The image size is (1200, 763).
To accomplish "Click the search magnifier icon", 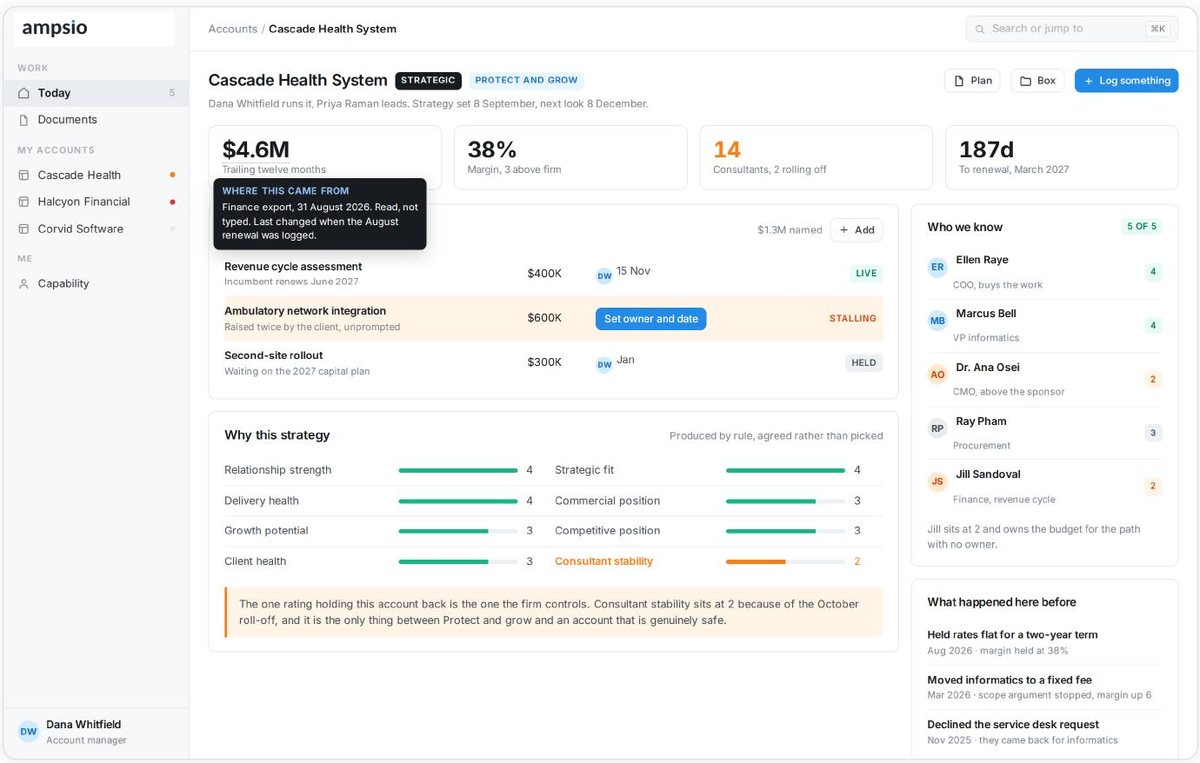I will pyautogui.click(x=980, y=29).
